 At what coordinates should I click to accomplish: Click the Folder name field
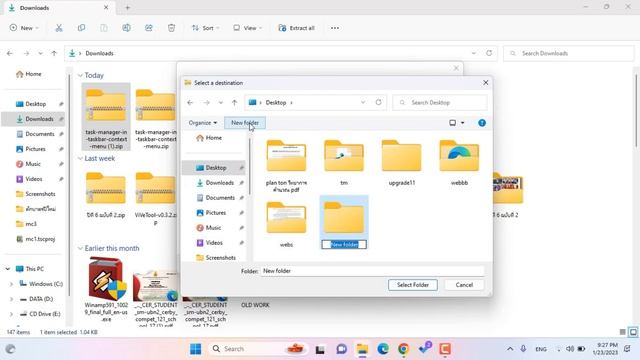pos(372,271)
